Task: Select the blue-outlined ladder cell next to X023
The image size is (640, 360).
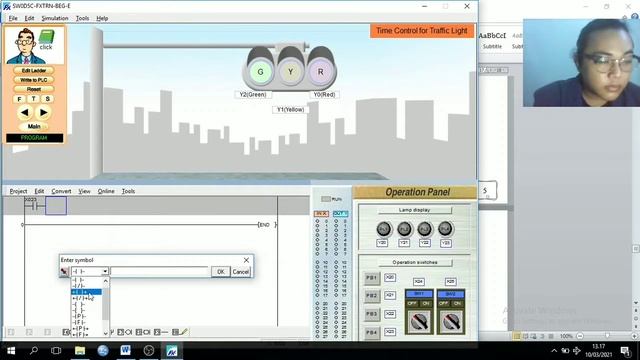Action: coord(56,206)
